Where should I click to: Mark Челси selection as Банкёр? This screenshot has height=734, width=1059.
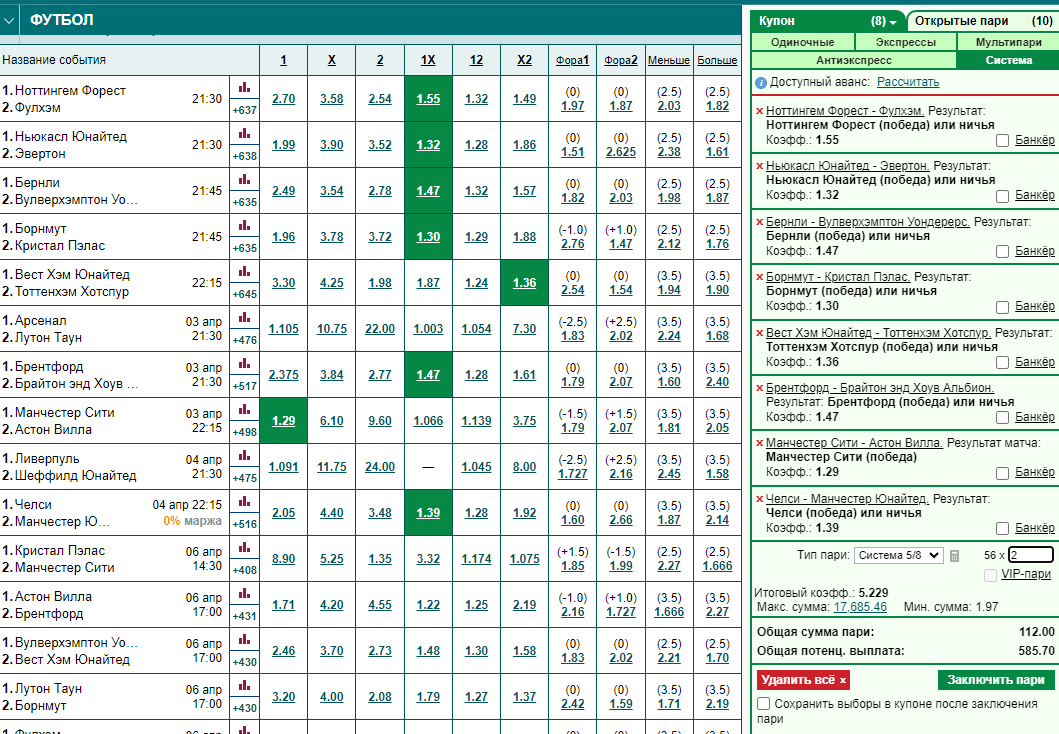coord(1002,529)
